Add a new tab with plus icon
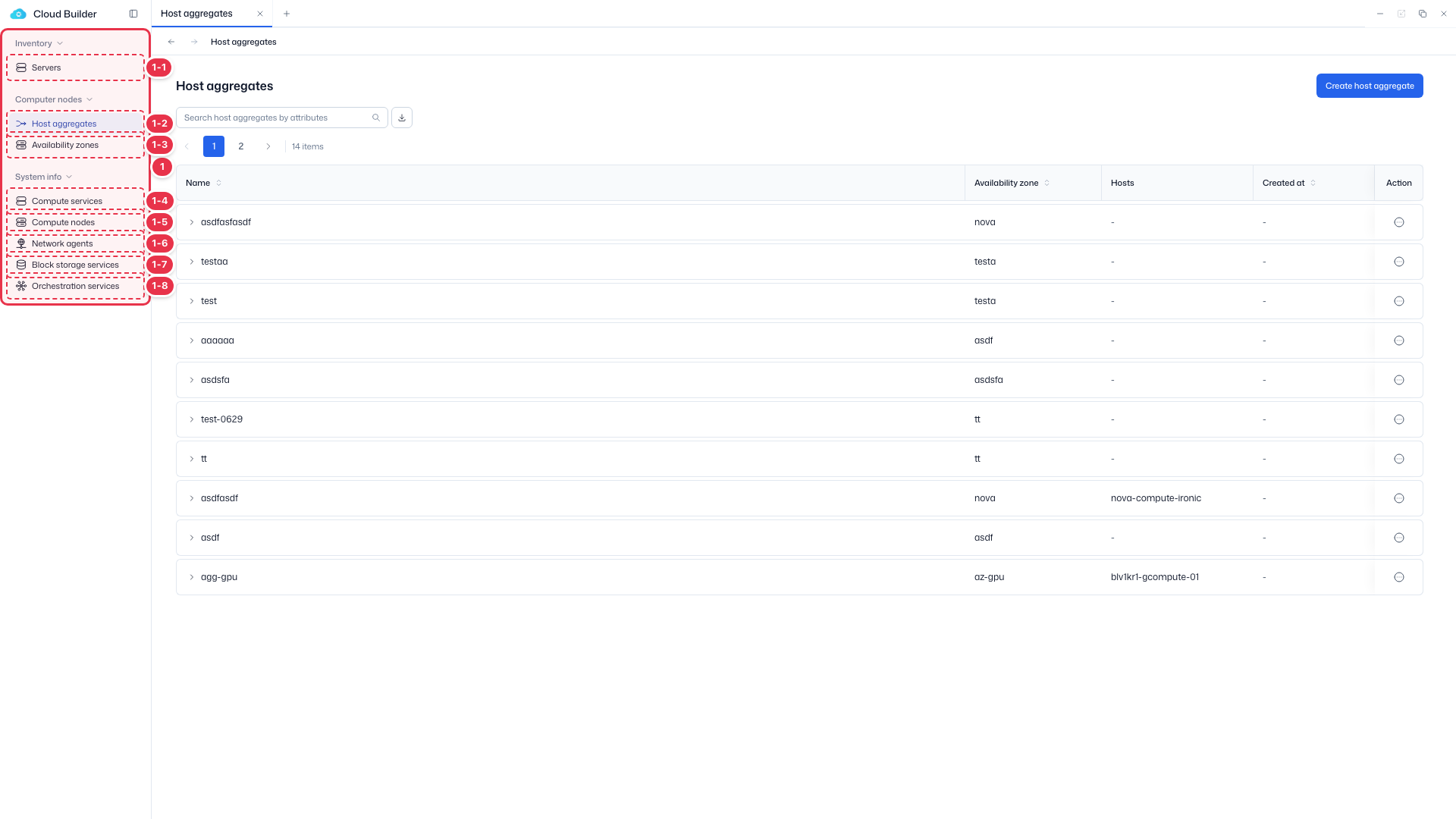1456x819 pixels. click(x=287, y=14)
